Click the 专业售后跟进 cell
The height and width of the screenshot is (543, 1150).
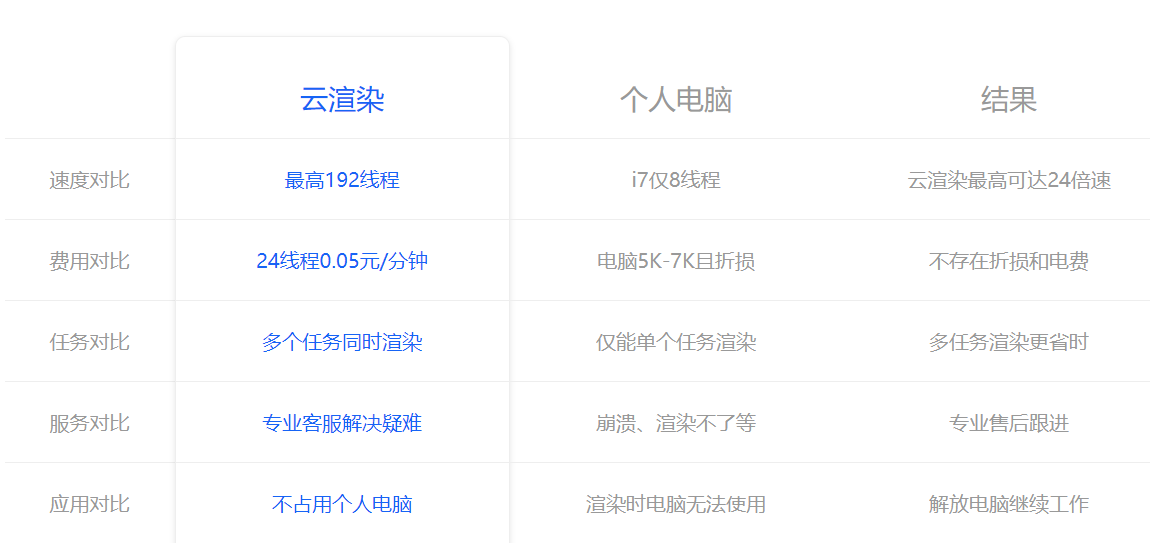(x=1008, y=423)
